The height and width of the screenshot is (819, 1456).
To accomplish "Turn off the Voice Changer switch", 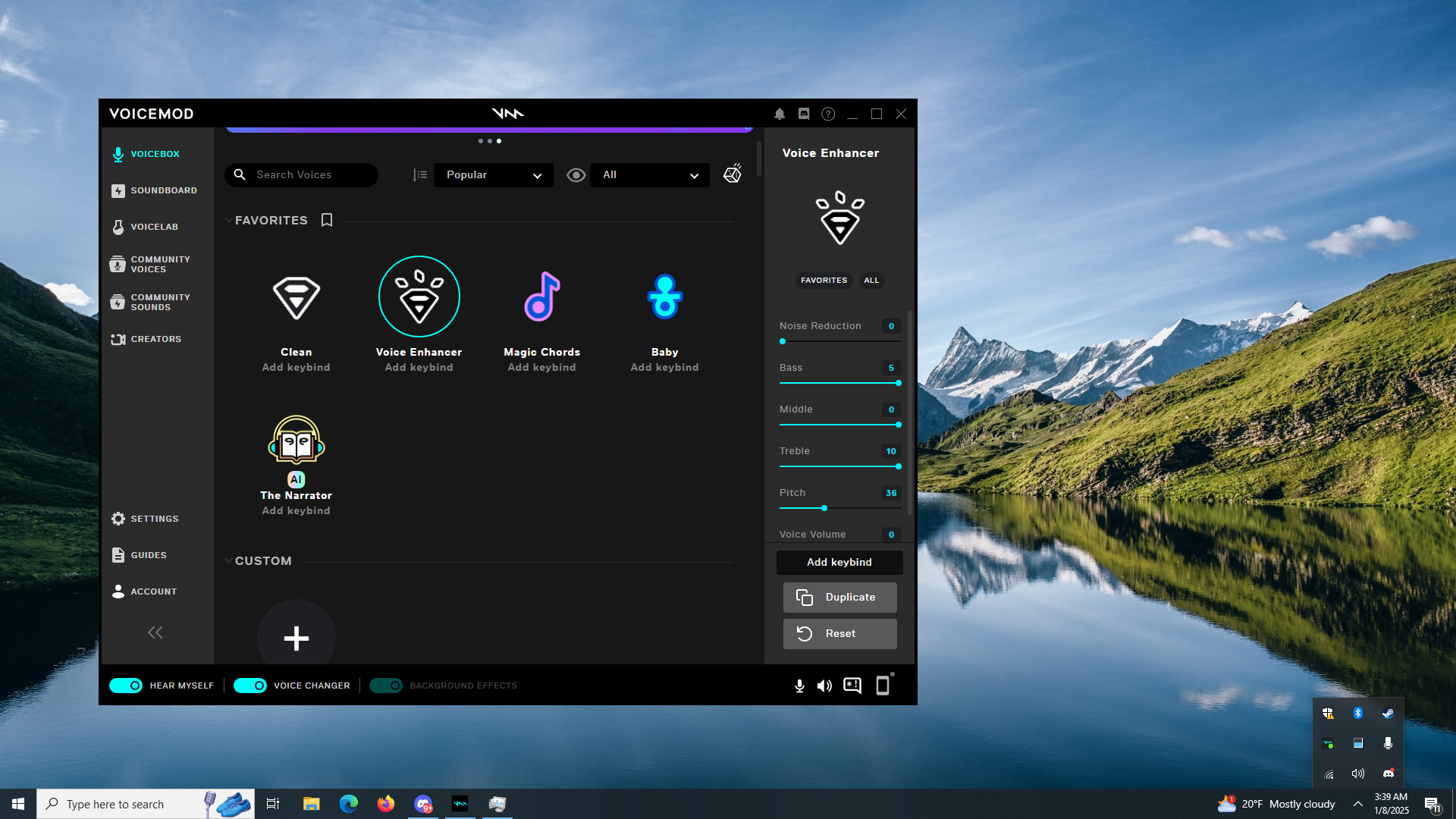I will click(250, 686).
